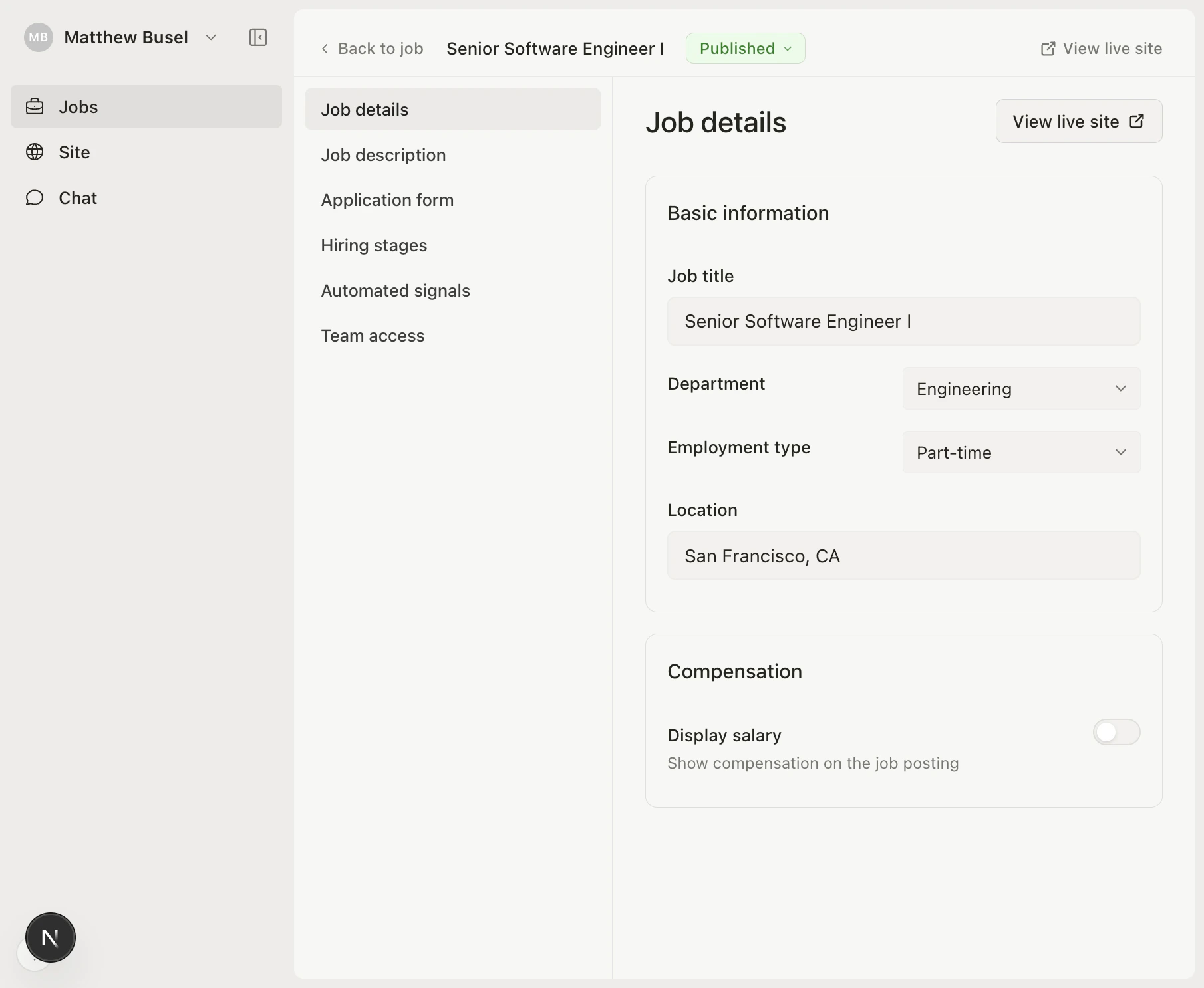Collapse the sidebar using the collapse icon
The width and height of the screenshot is (1204, 988).
257,37
